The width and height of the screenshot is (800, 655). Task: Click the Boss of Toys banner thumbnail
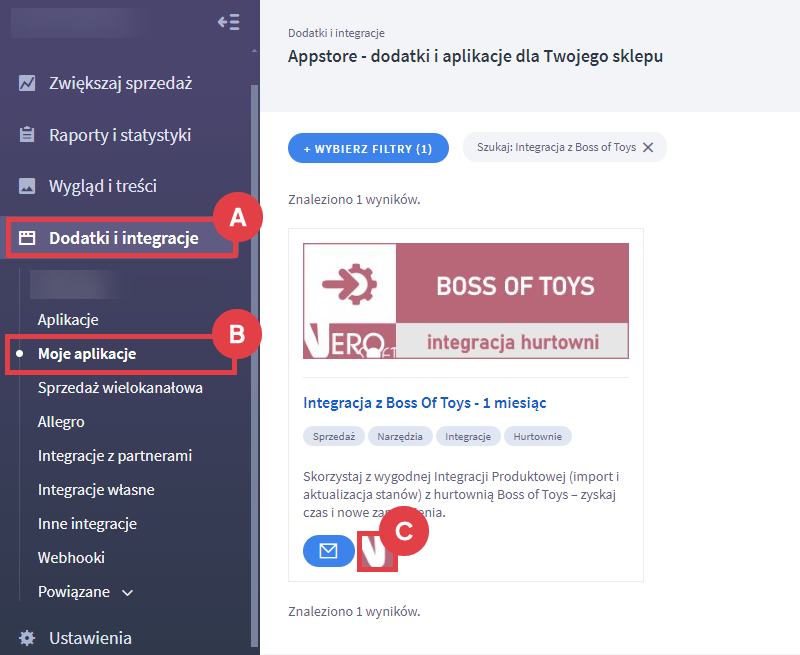(x=466, y=301)
